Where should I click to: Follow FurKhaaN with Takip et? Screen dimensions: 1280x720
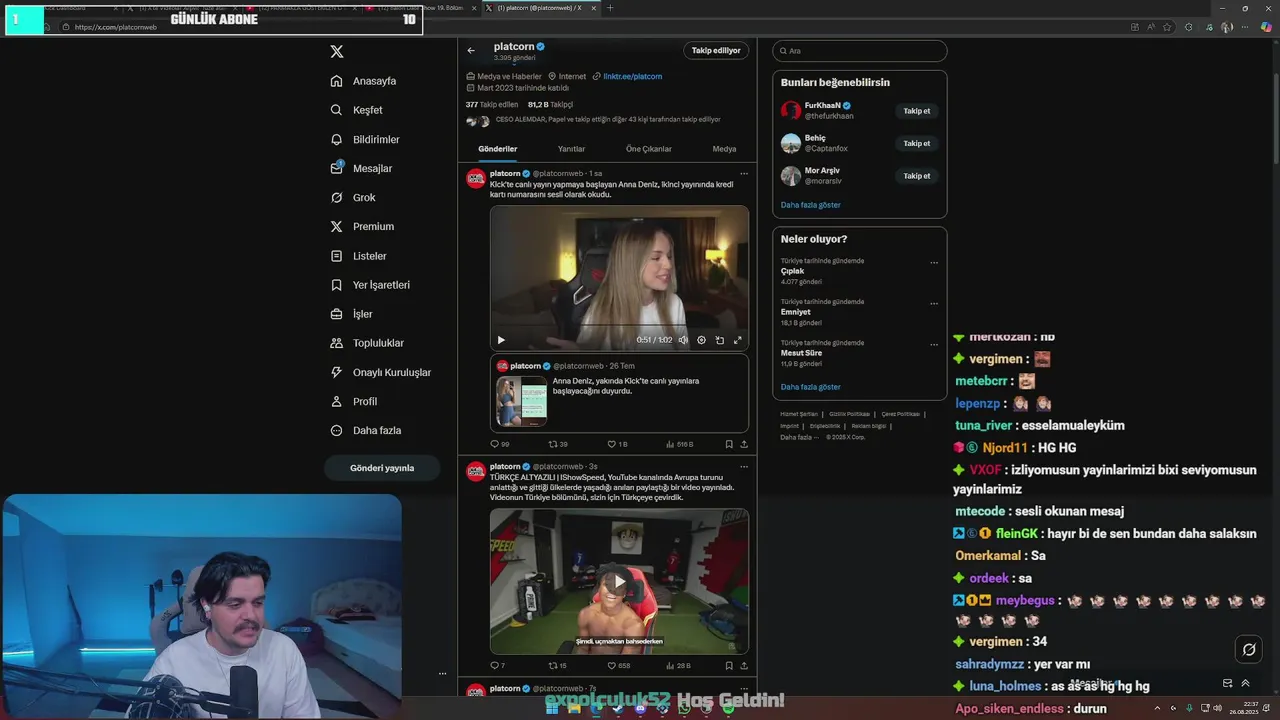[917, 111]
